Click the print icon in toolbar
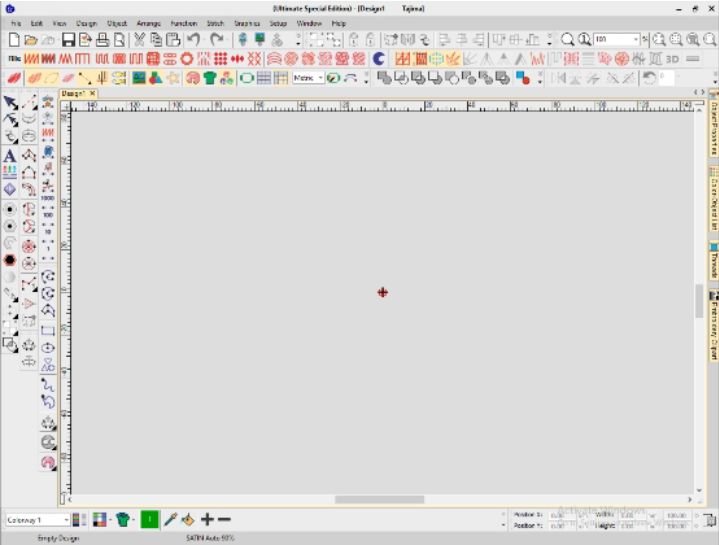 coord(102,40)
